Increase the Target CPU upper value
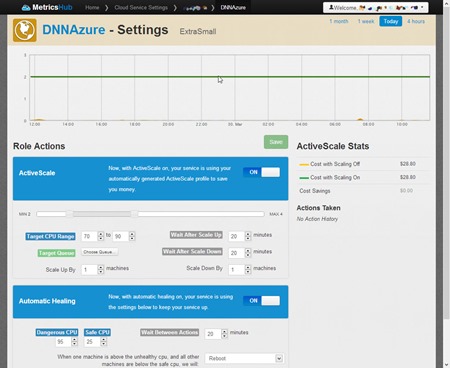 pos(132,234)
